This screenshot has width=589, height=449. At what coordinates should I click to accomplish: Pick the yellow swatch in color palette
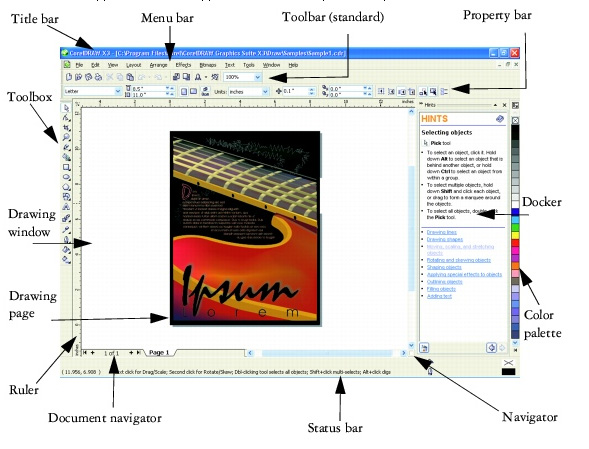515,235
